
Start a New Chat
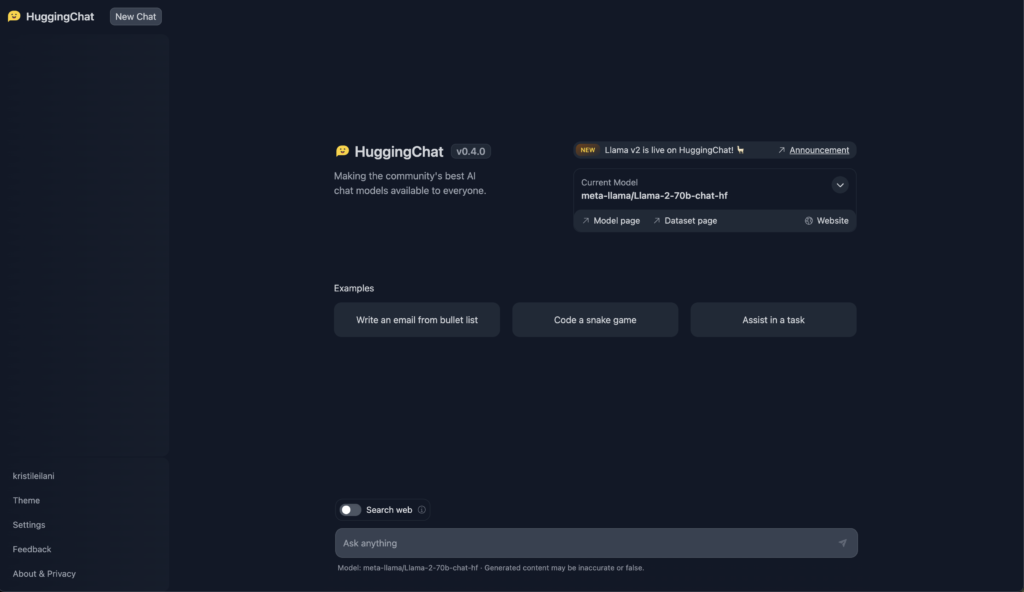136,16
